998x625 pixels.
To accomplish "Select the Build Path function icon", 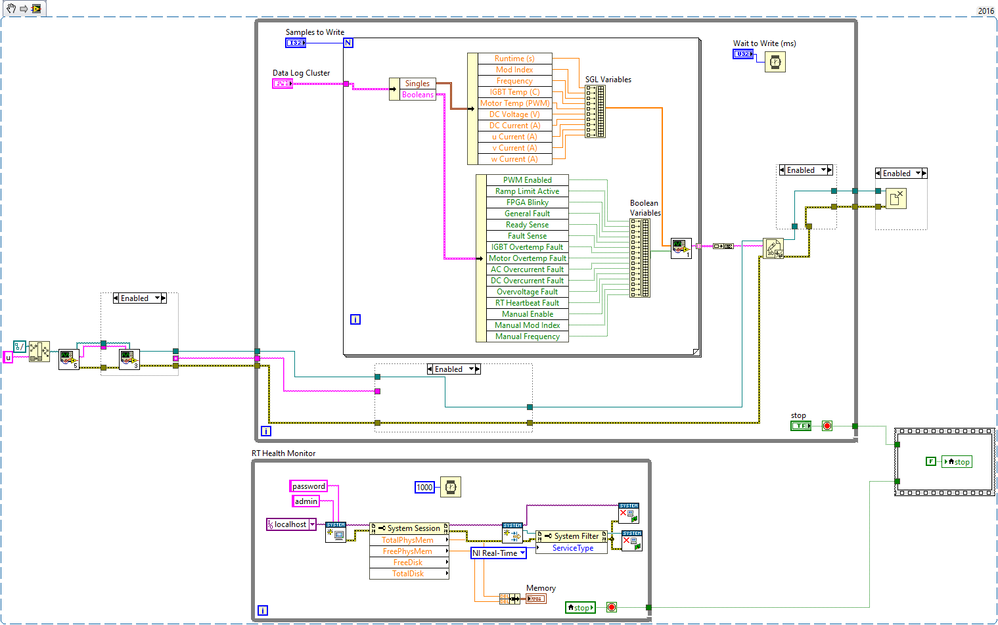I will pyautogui.click(x=39, y=351).
